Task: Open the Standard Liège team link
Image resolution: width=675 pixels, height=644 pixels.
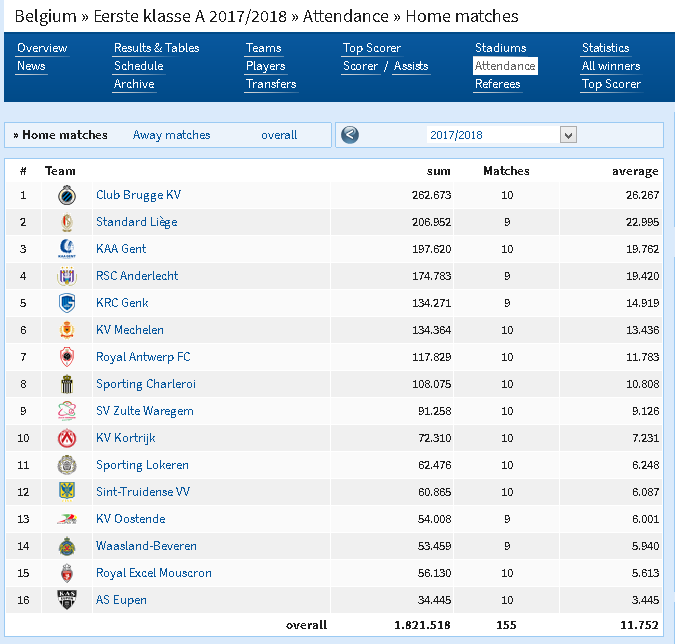Action: click(136, 223)
